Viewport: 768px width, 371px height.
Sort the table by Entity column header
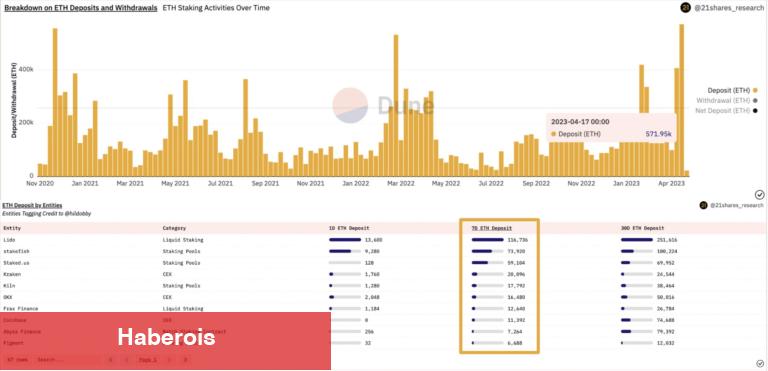tap(12, 228)
